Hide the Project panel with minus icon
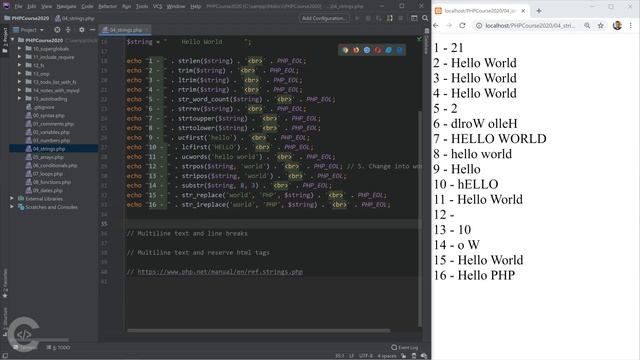 [x=93, y=30]
